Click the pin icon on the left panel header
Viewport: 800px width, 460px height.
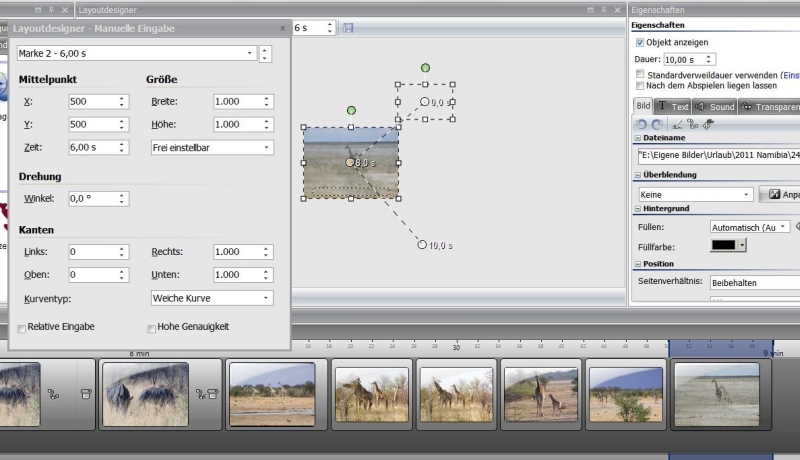(52, 10)
